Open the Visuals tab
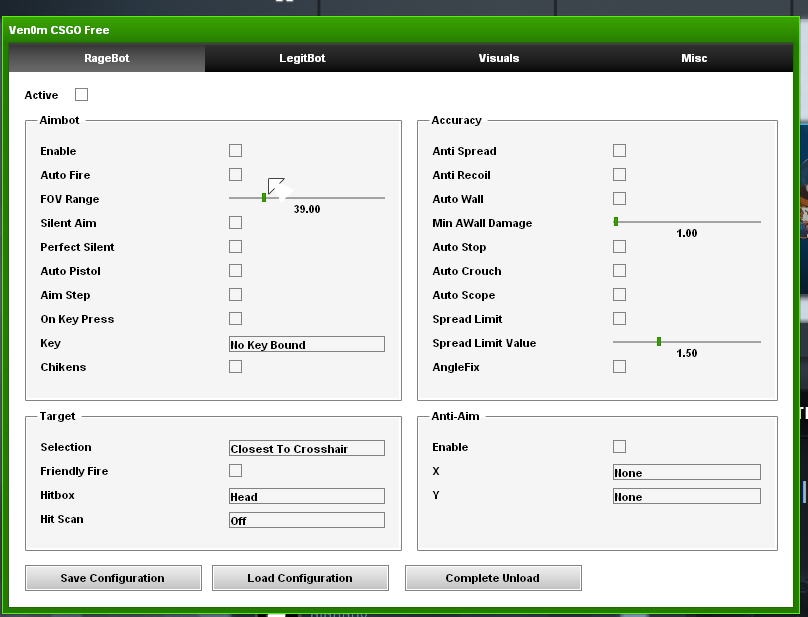808x617 pixels. pyautogui.click(x=498, y=58)
